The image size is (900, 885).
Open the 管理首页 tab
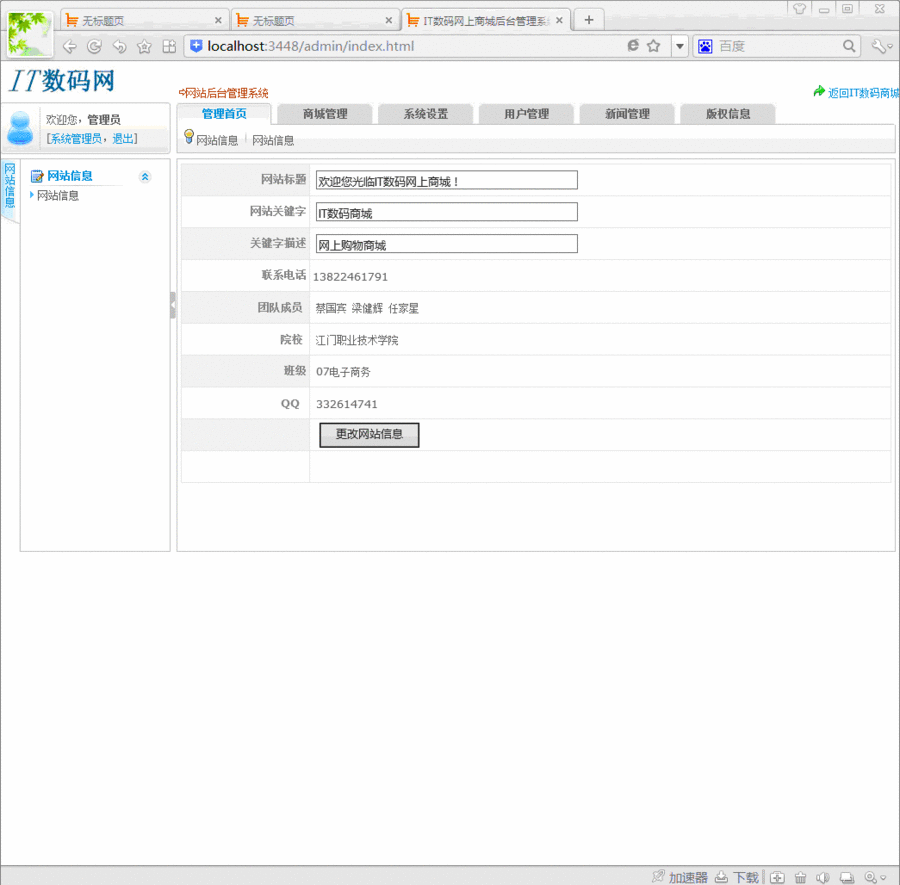[x=224, y=114]
